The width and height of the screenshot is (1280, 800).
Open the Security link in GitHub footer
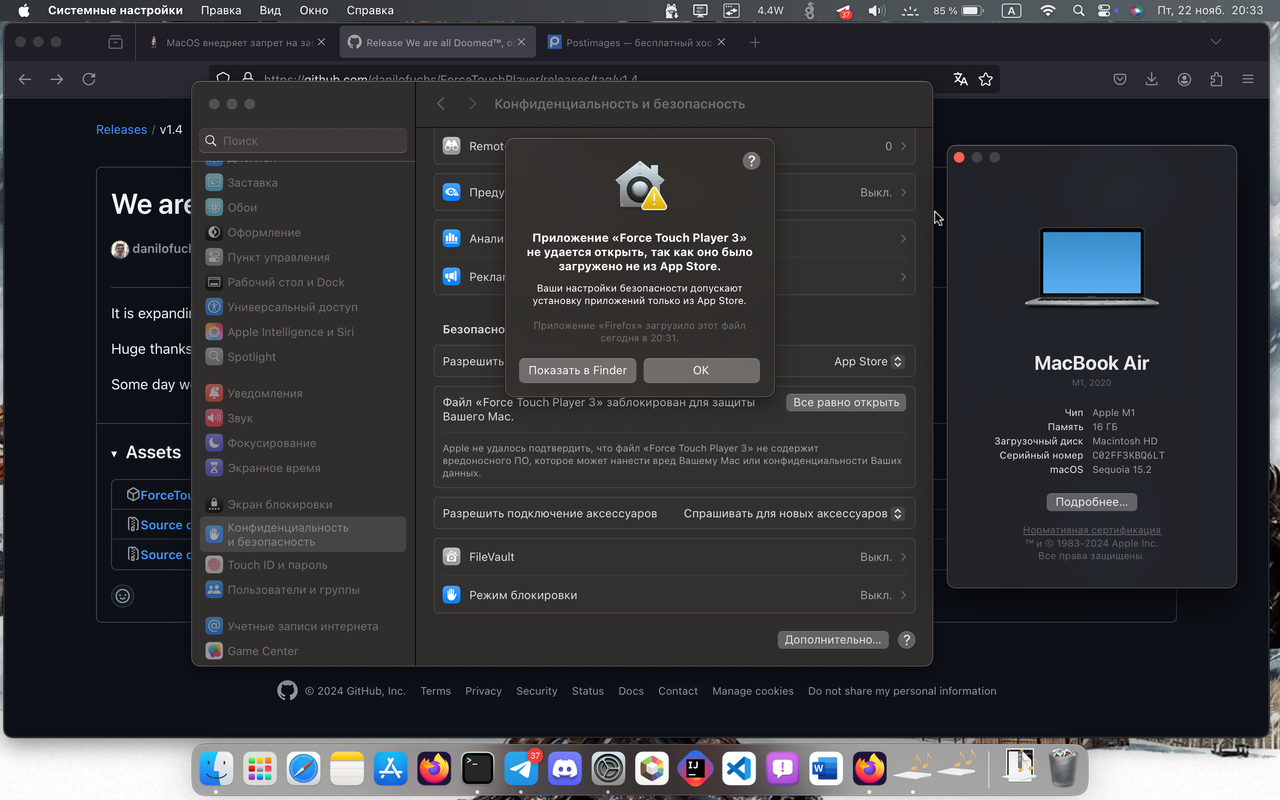point(537,691)
